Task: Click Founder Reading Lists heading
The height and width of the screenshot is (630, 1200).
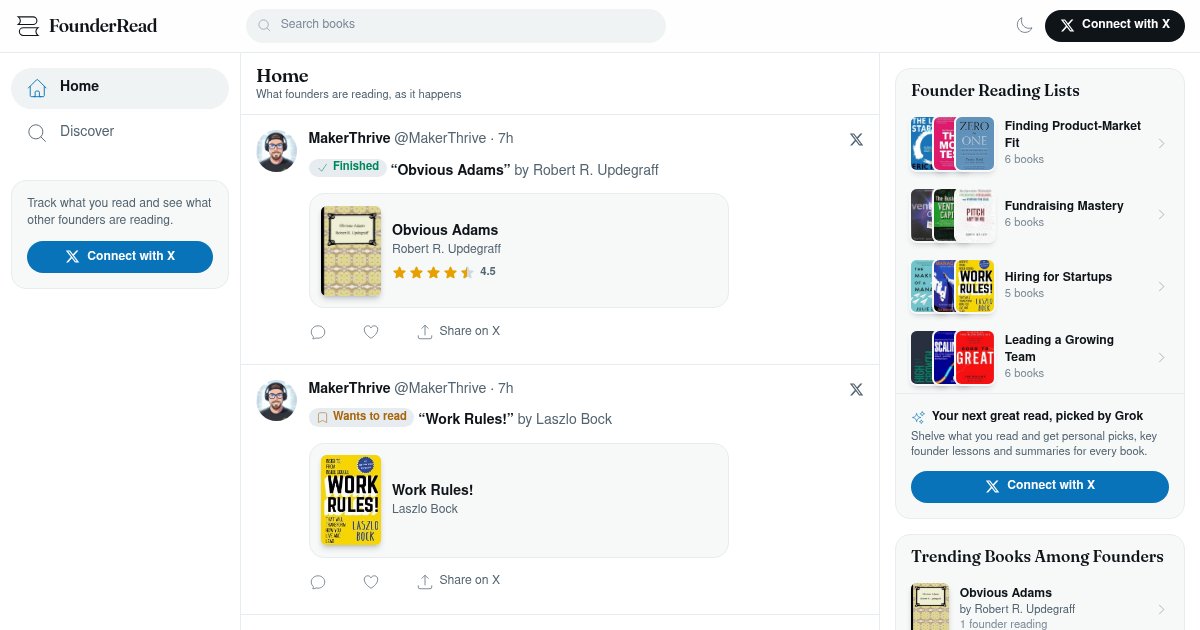Action: click(x=995, y=91)
